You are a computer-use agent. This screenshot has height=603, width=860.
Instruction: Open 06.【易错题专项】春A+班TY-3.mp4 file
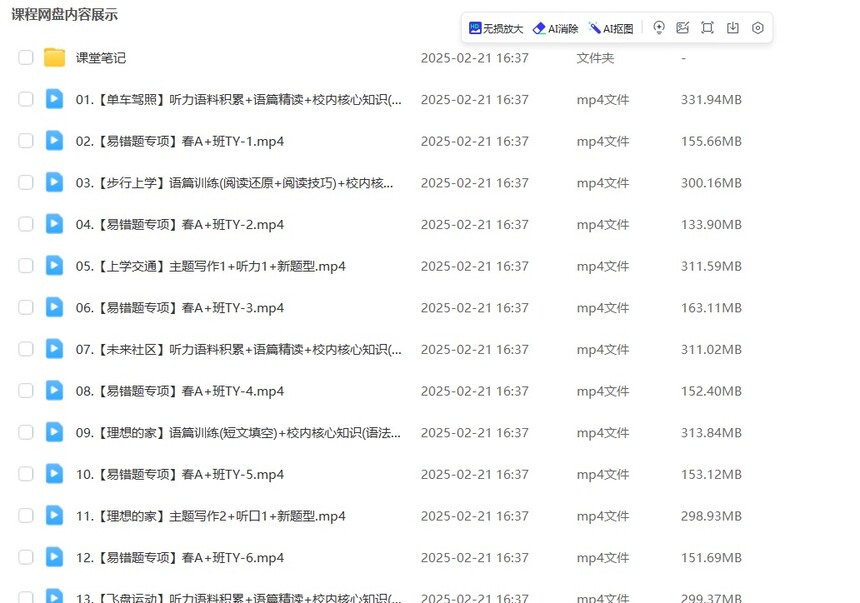[x=180, y=308]
